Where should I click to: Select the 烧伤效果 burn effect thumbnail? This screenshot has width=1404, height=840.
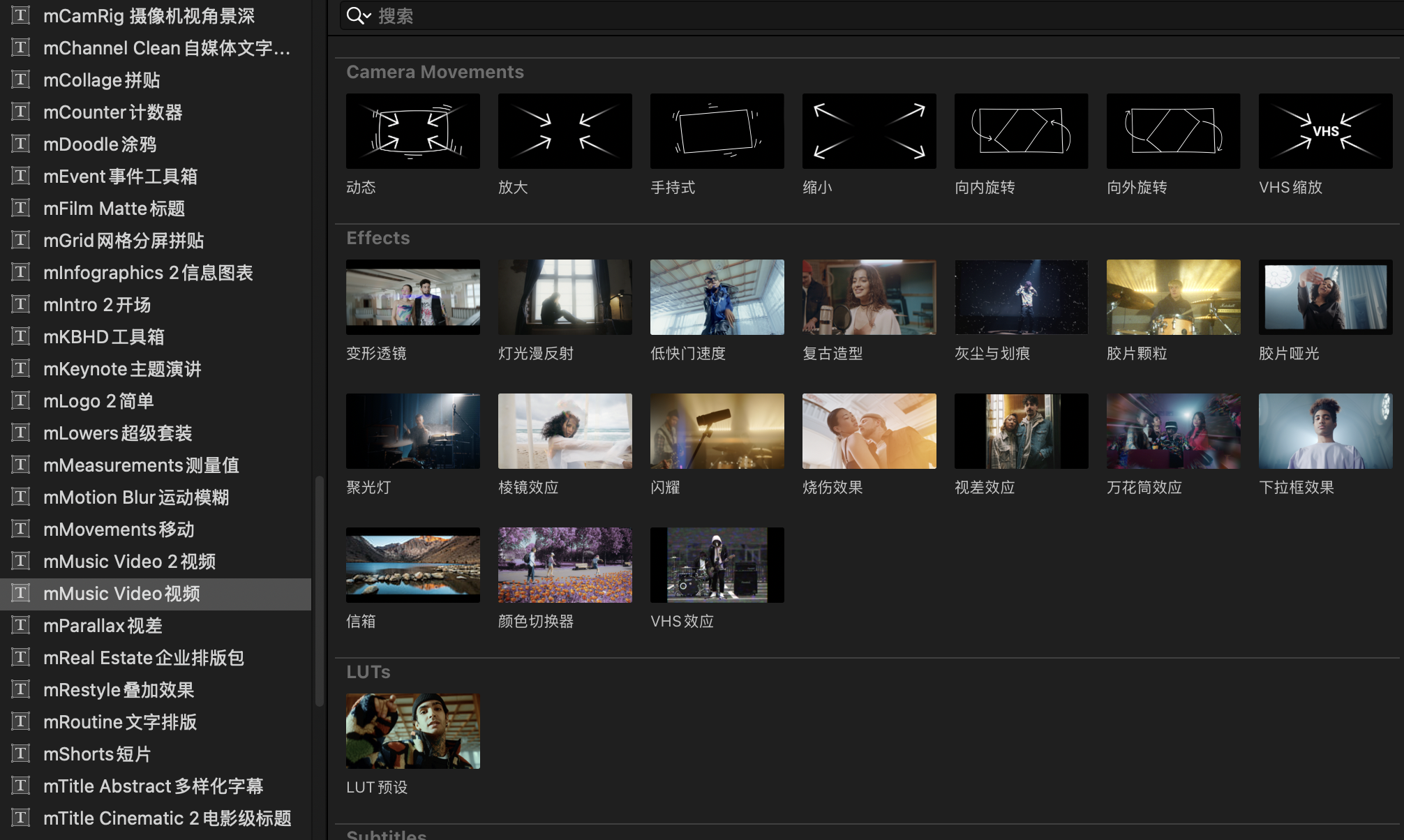tap(869, 431)
